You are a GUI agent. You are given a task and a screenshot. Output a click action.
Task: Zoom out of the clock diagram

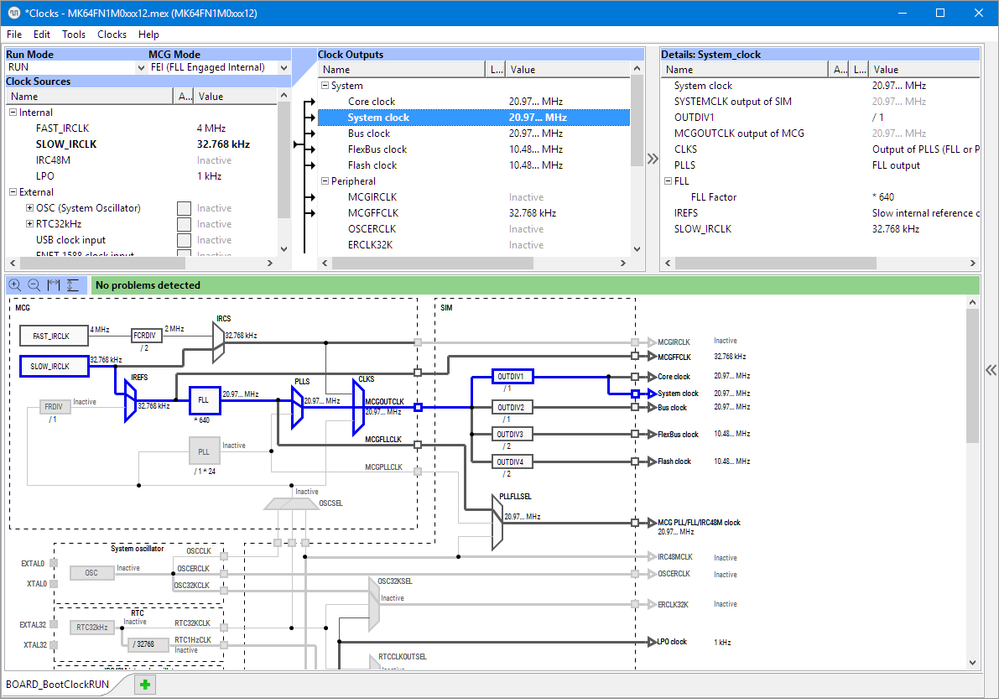[34, 285]
